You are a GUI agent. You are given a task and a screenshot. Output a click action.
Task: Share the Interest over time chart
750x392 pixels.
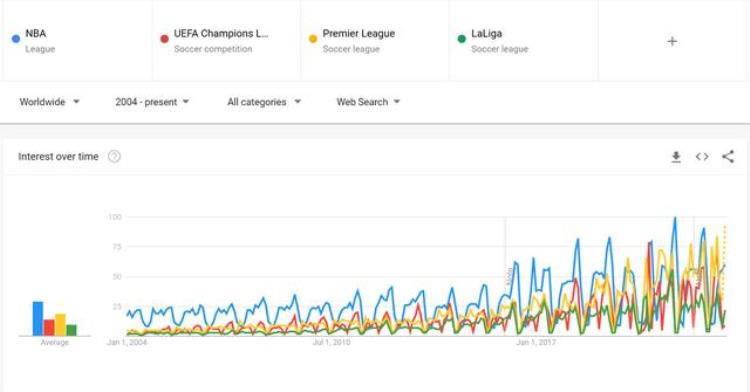pos(728,157)
